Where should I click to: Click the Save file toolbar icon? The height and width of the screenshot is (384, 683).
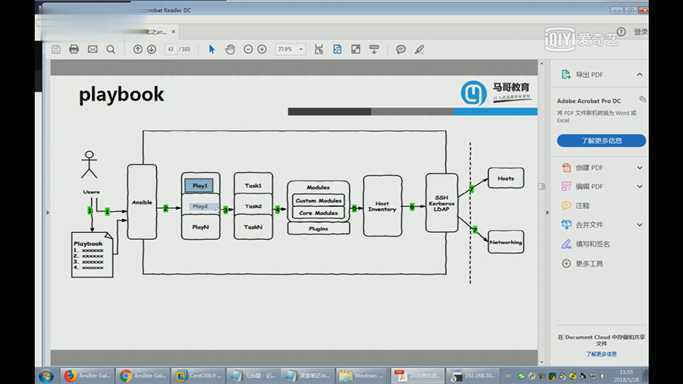point(56,49)
